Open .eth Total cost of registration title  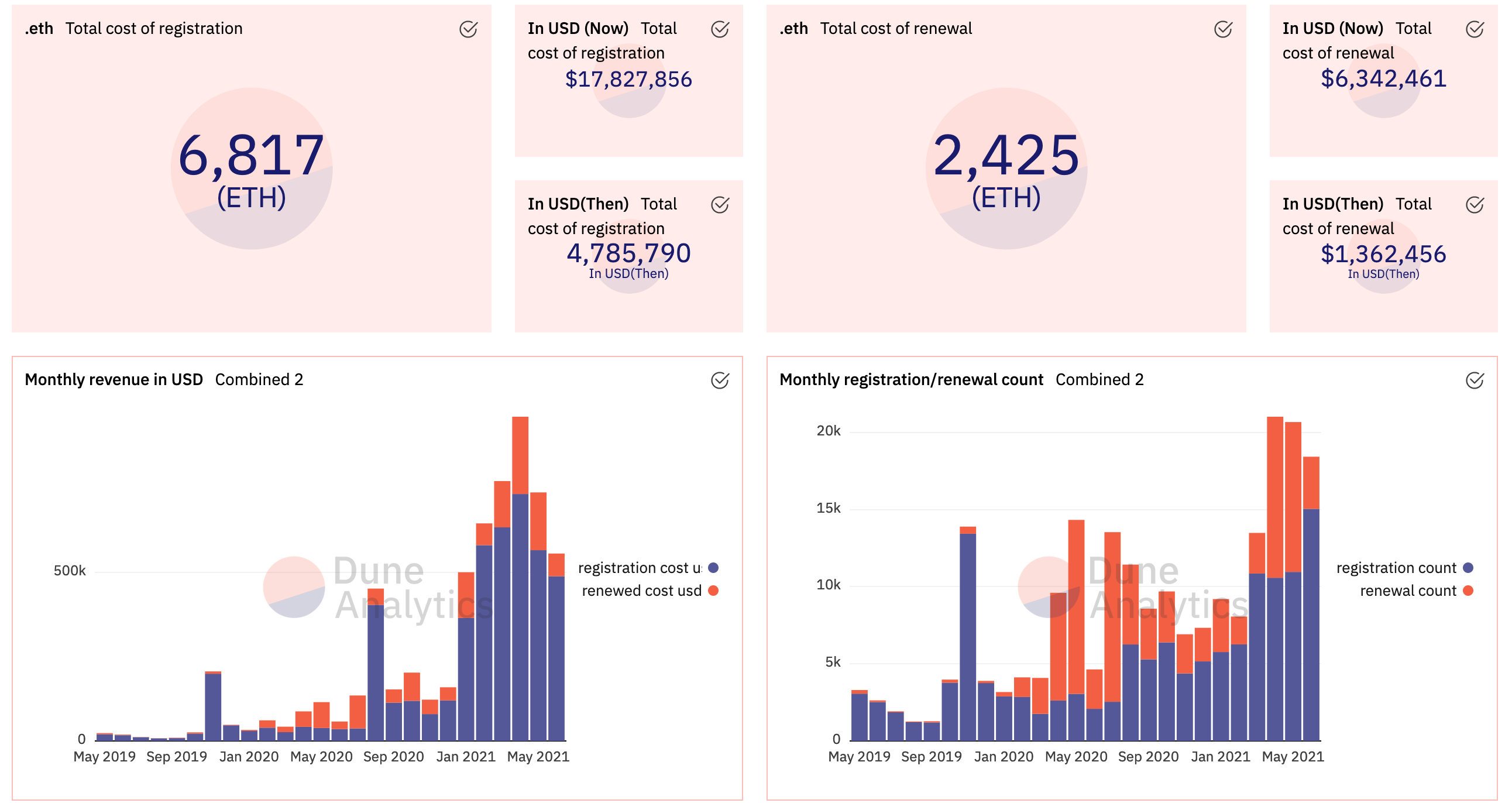coord(134,28)
